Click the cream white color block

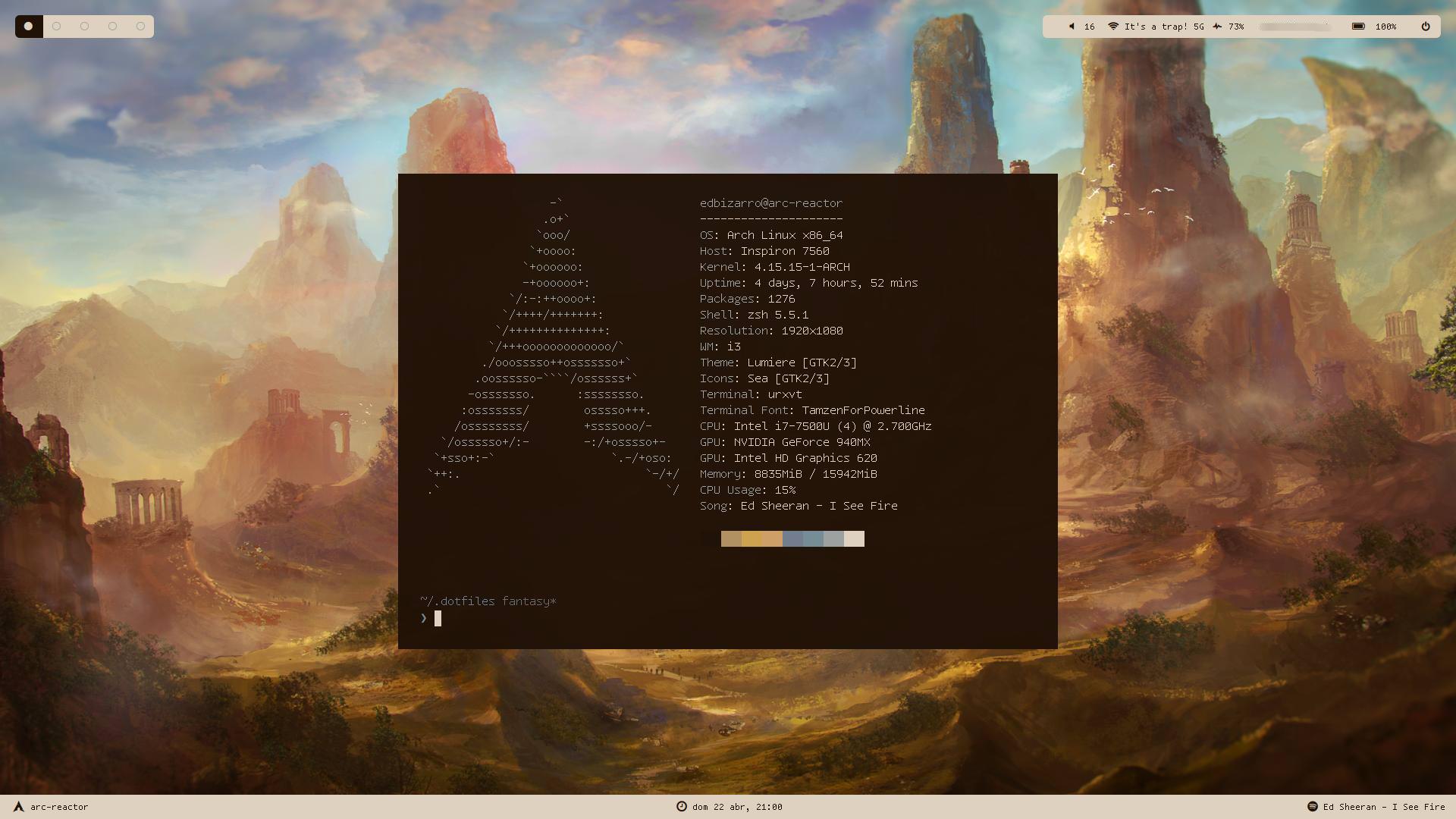click(854, 538)
